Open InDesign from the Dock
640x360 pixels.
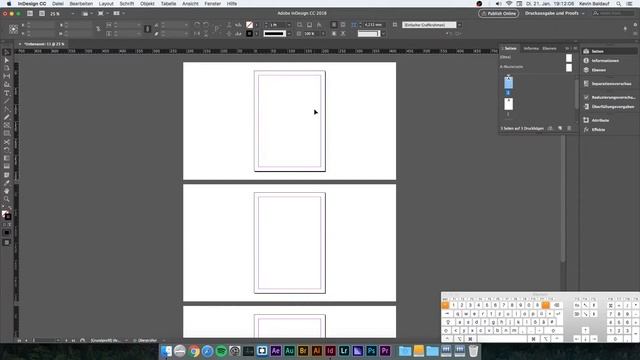click(x=330, y=351)
